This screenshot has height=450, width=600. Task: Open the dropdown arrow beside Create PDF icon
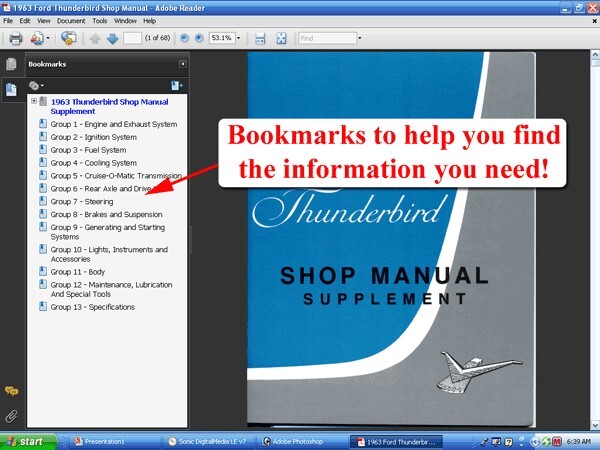(48, 38)
